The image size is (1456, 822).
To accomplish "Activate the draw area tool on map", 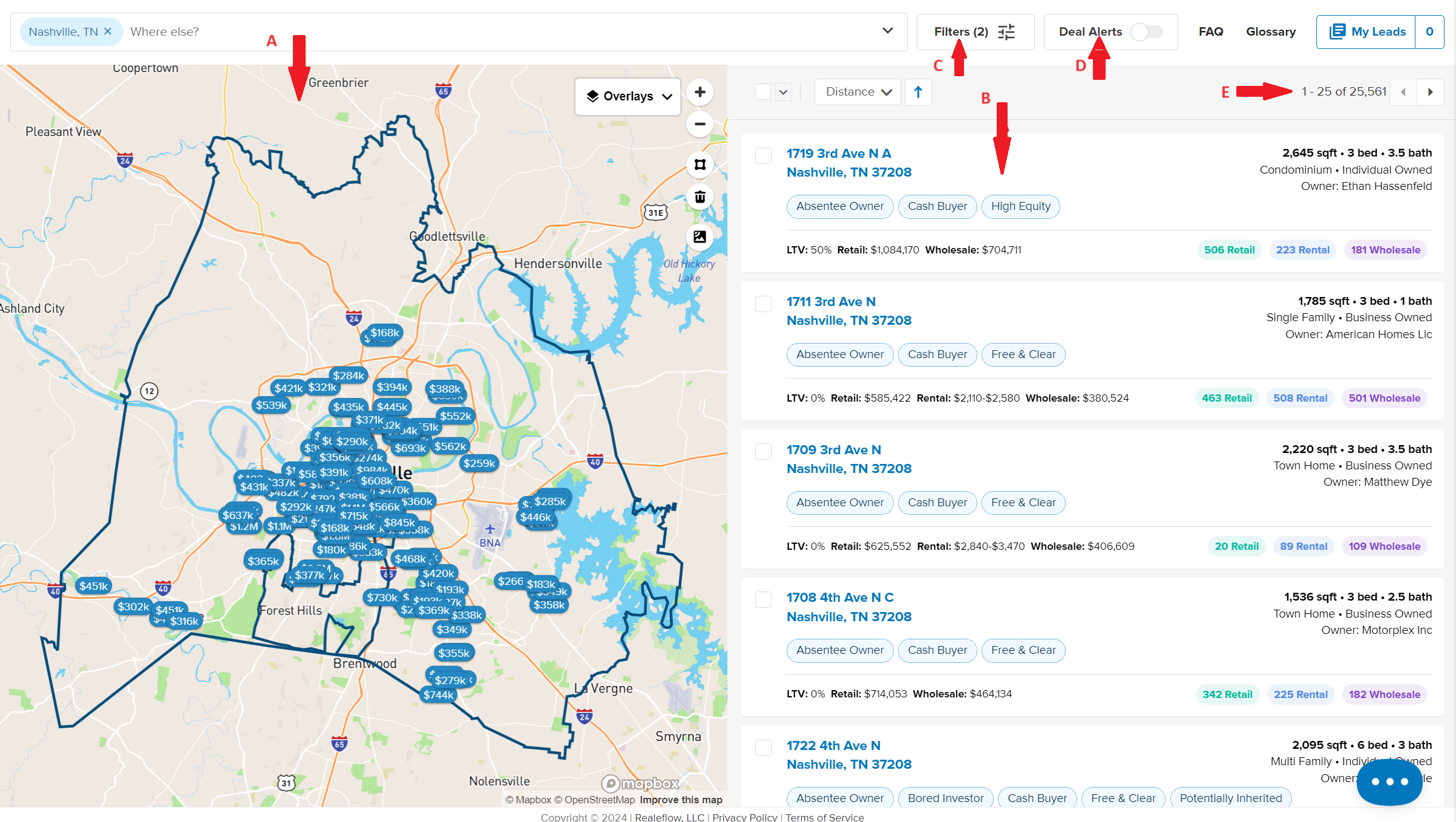I will [700, 165].
